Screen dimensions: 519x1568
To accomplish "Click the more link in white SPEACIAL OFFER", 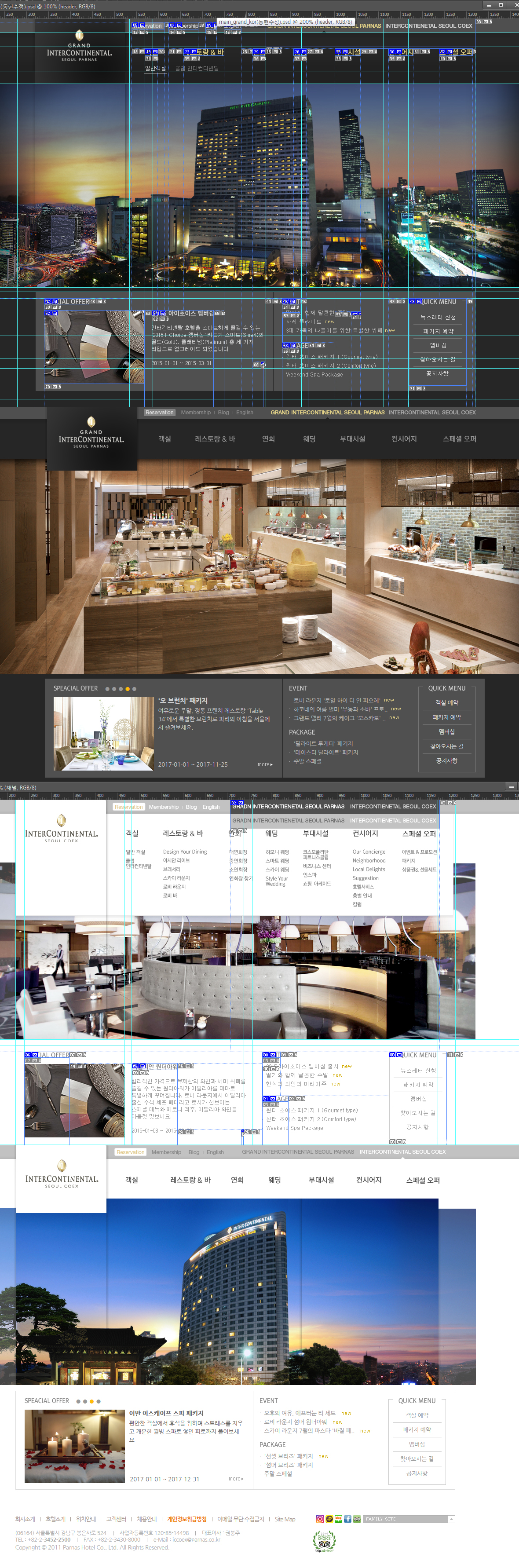I will pyautogui.click(x=235, y=1479).
